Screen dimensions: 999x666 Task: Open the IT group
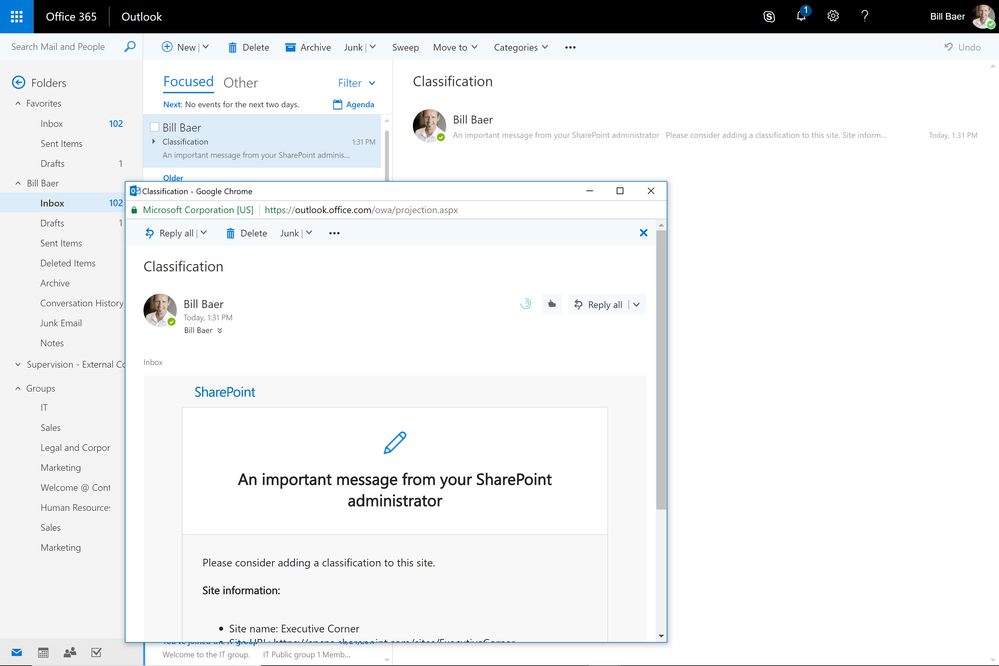point(44,408)
